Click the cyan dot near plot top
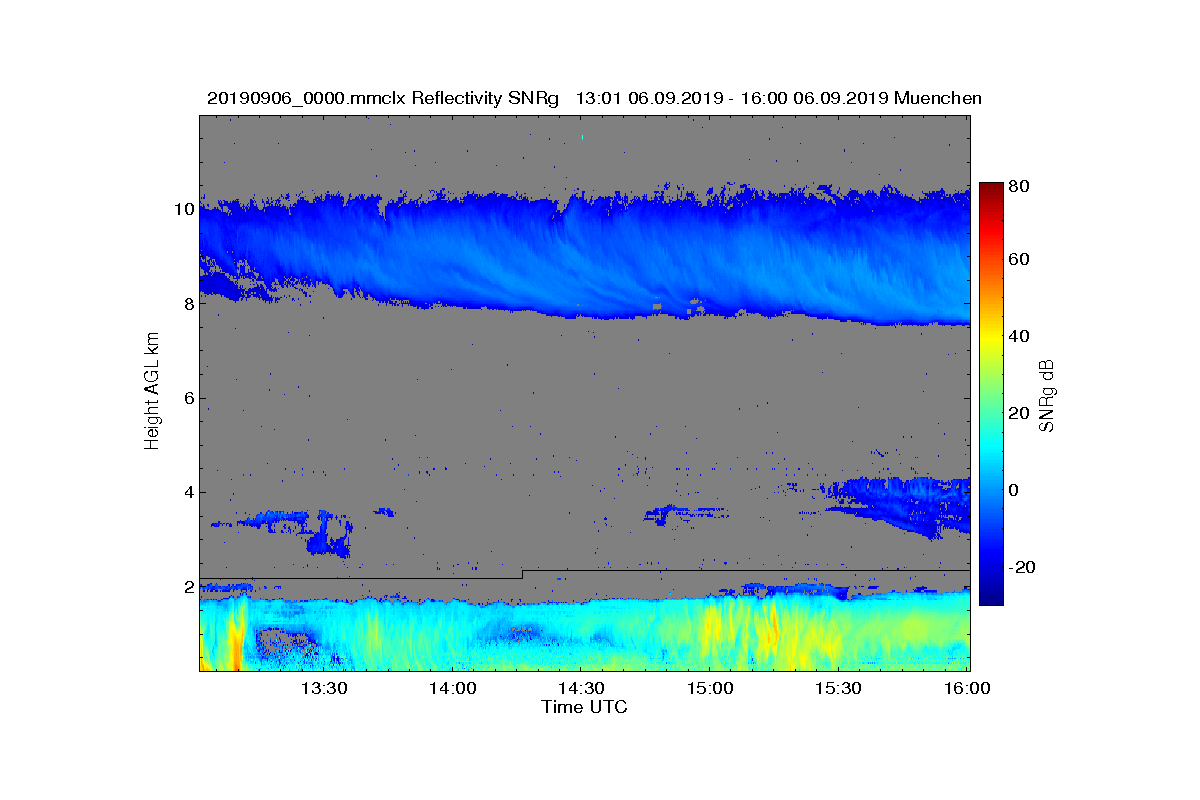This screenshot has width=1200, height=800. click(x=582, y=137)
